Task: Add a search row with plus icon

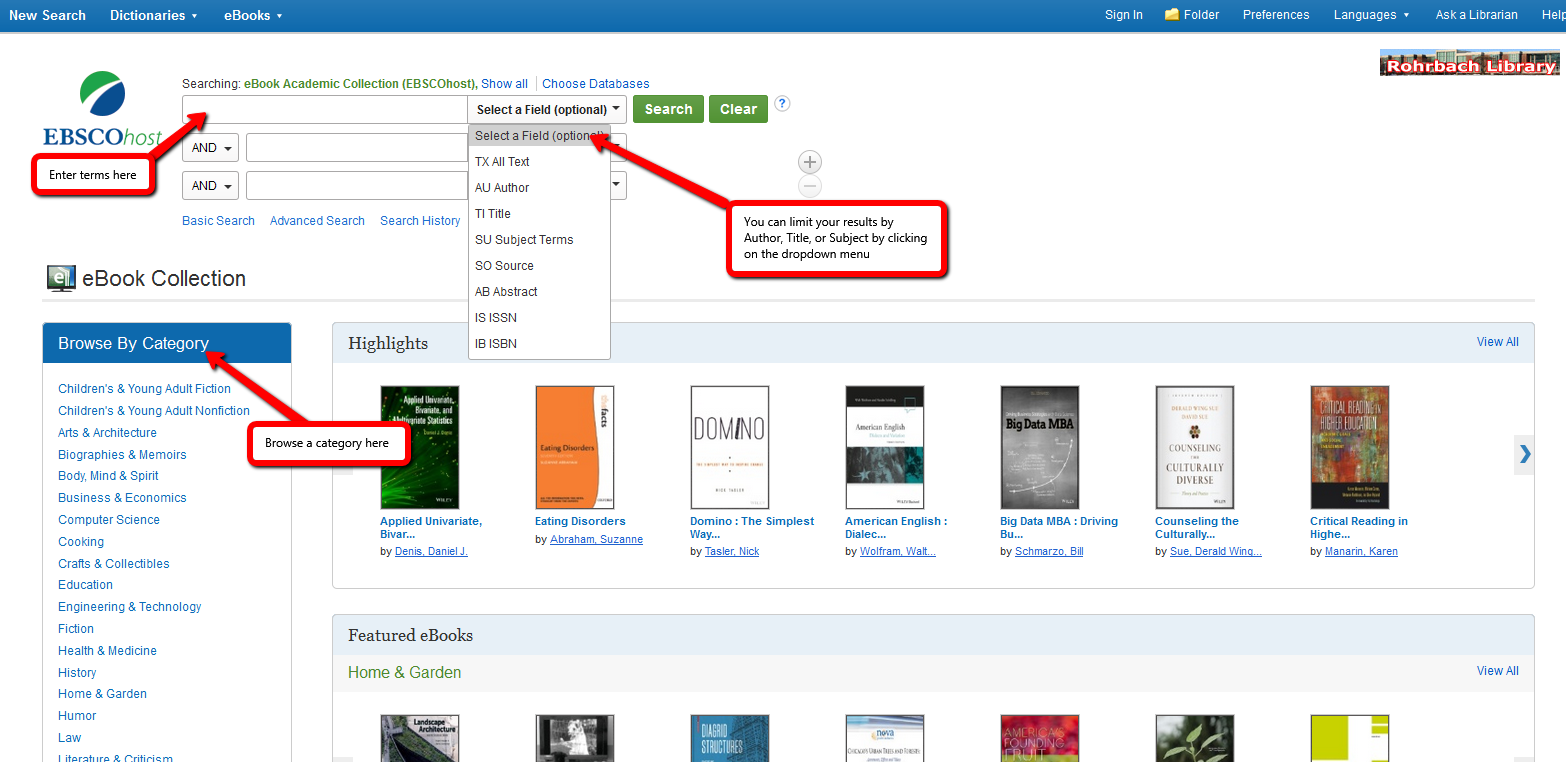Action: coord(810,162)
